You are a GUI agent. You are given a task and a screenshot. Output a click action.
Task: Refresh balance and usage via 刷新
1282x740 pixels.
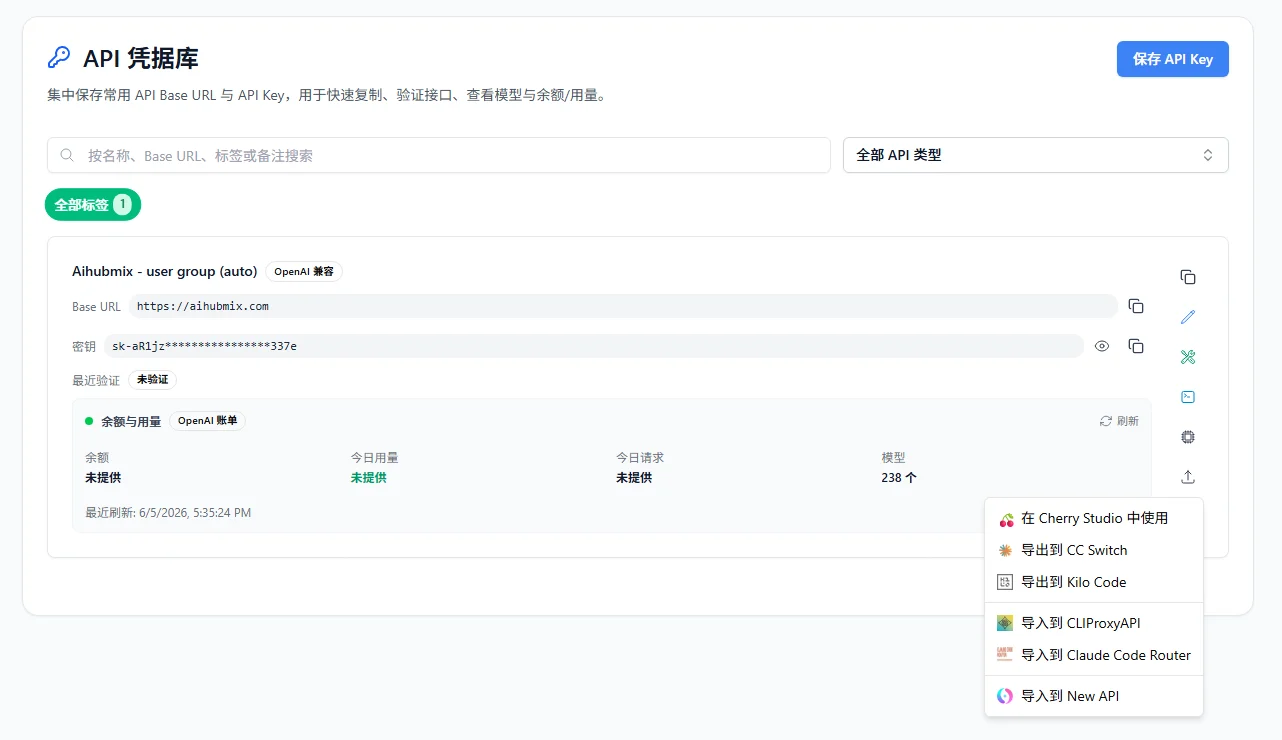(x=1119, y=421)
